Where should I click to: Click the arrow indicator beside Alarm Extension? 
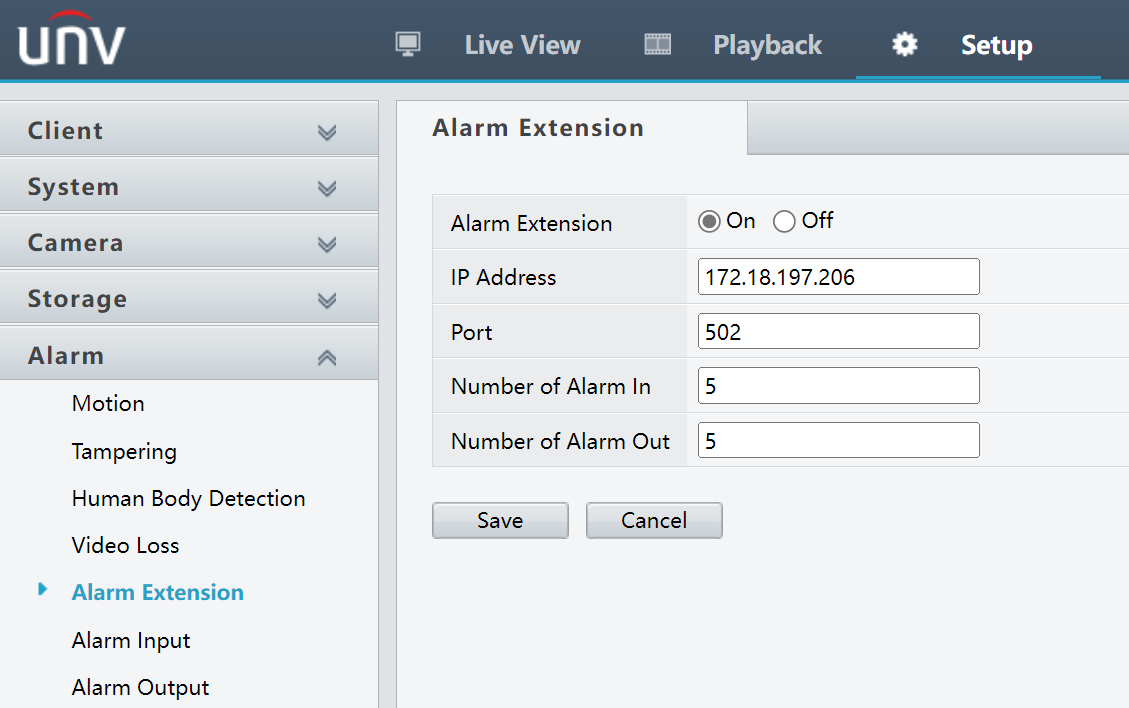pos(43,591)
